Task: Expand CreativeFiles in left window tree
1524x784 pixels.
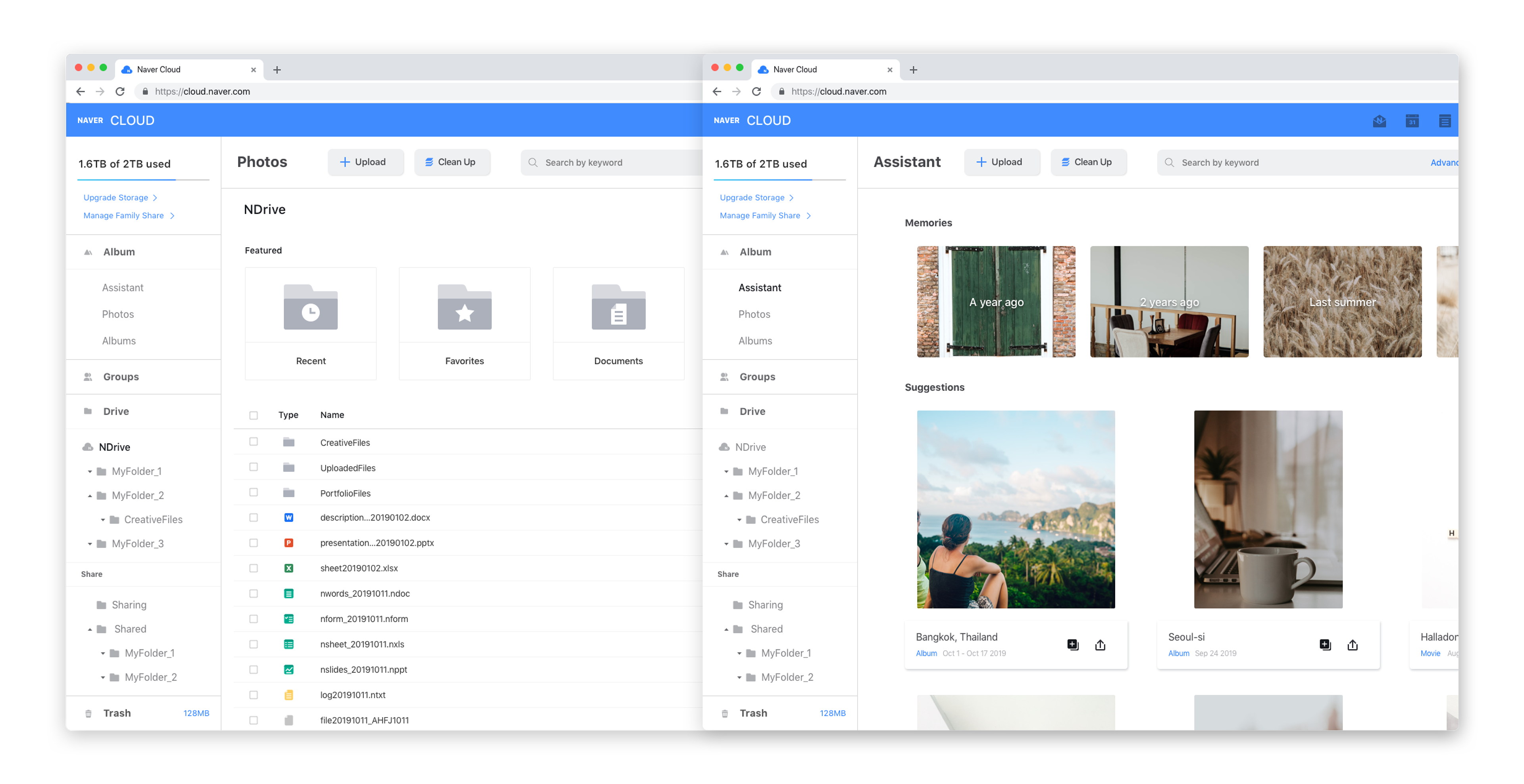Action: [103, 520]
